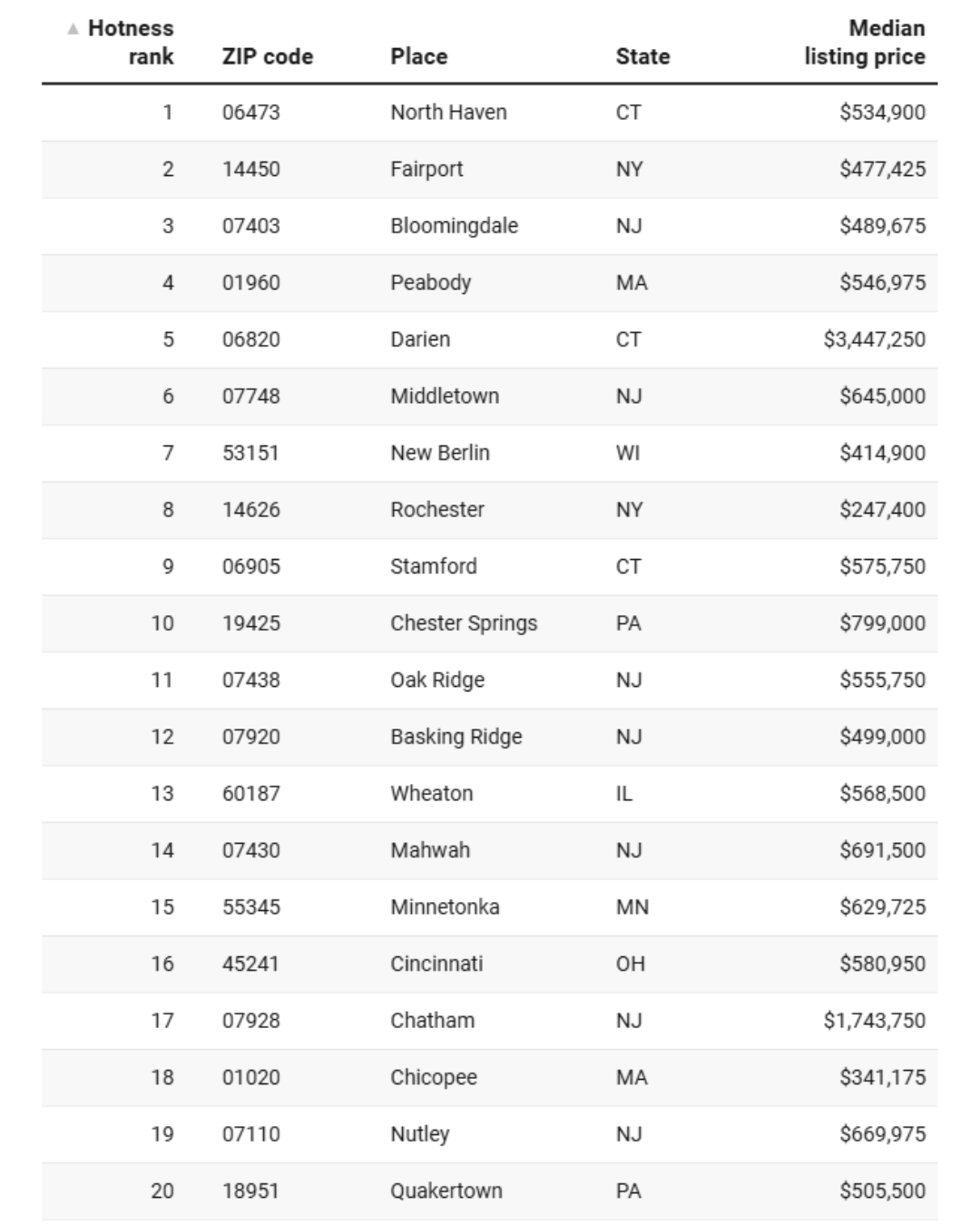Screen dimensions: 980x1225
Task: Select the Minnetonka row place name
Action: click(445, 906)
